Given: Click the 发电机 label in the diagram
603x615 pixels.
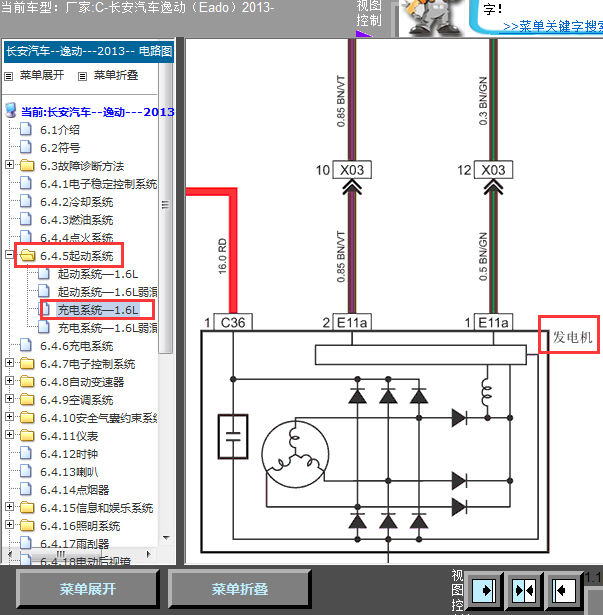Looking at the screenshot, I should tap(572, 337).
